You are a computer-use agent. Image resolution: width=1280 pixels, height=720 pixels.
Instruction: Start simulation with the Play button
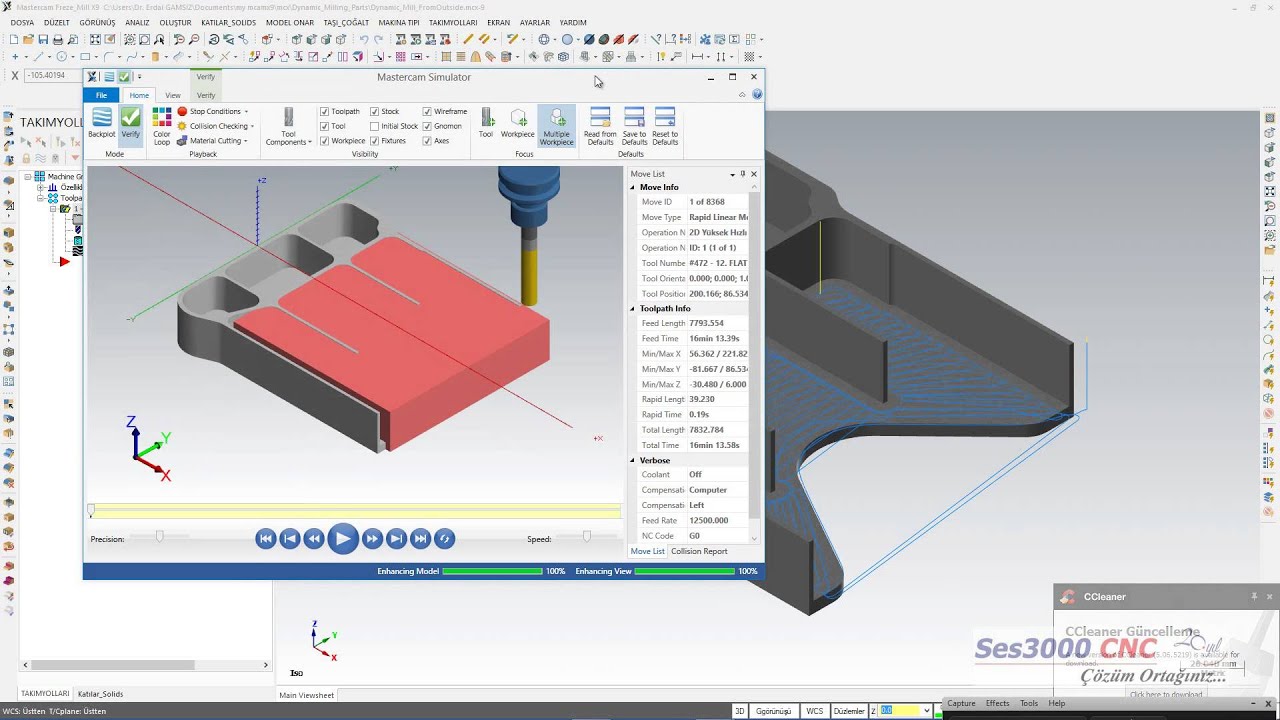click(342, 538)
